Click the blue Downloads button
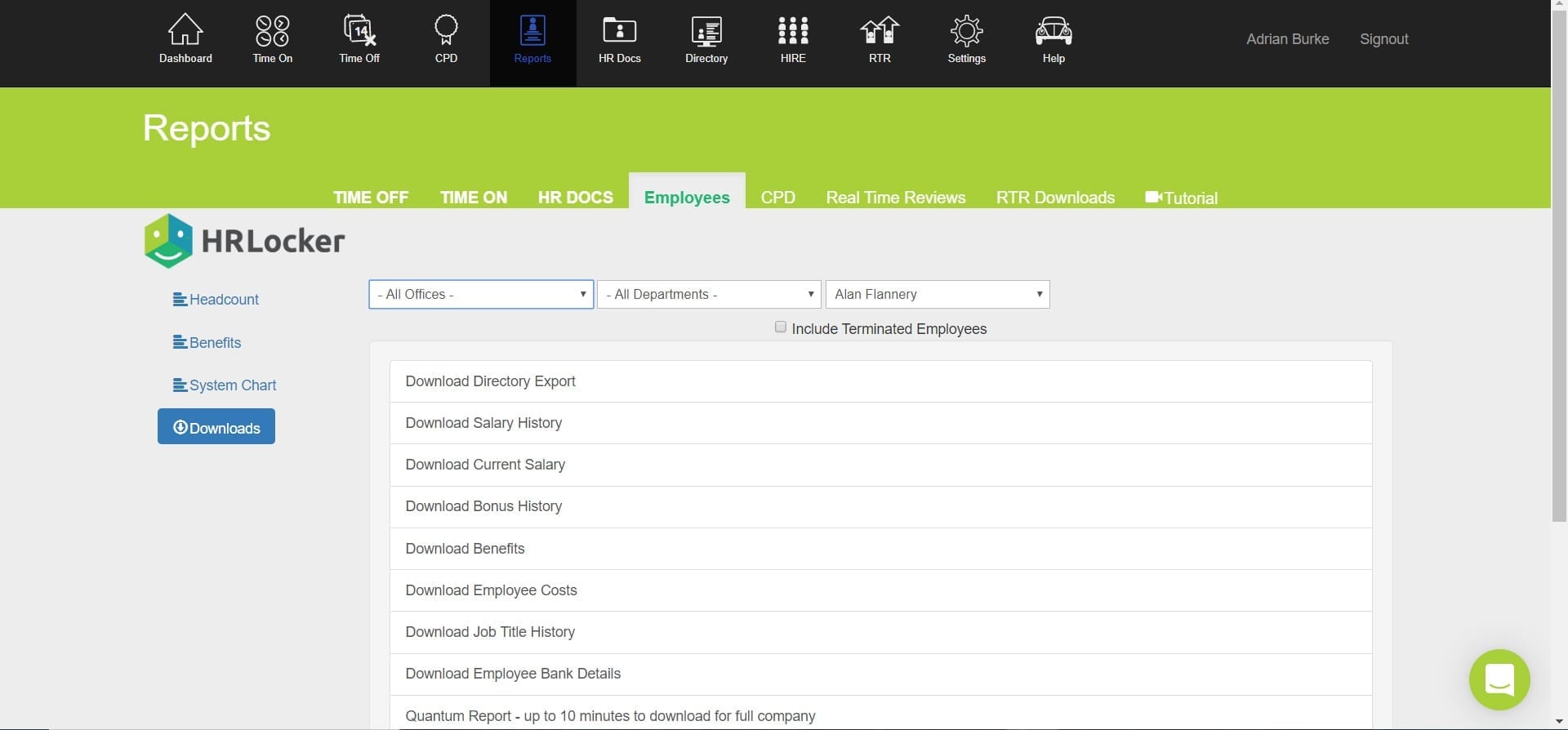Screen dimensions: 1568x730 coord(216,426)
